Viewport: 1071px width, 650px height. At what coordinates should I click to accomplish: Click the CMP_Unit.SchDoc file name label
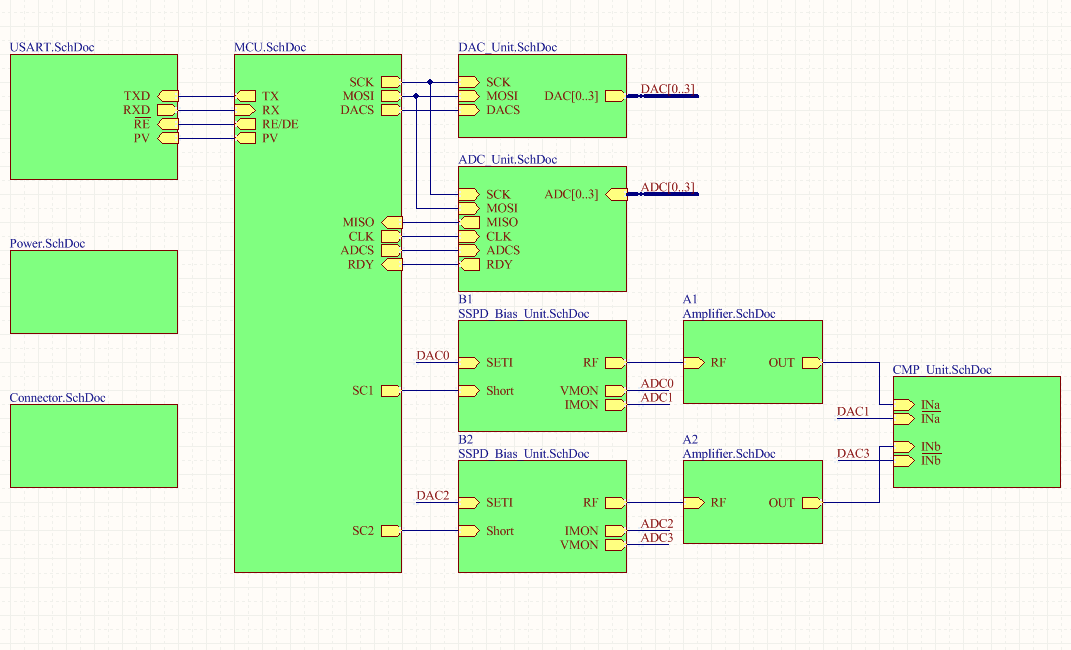point(941,370)
